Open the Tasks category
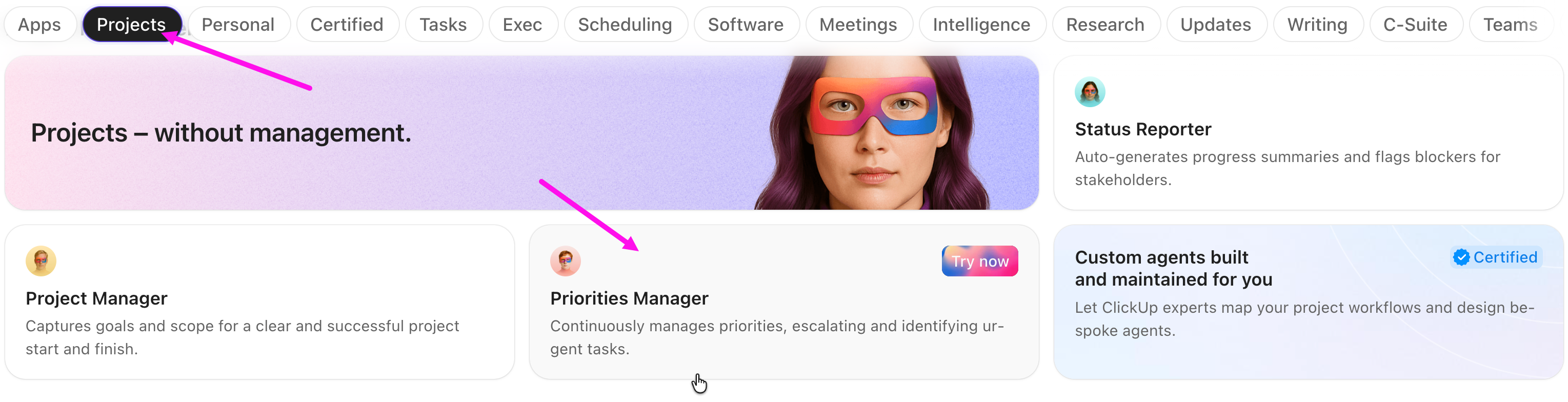 (443, 25)
